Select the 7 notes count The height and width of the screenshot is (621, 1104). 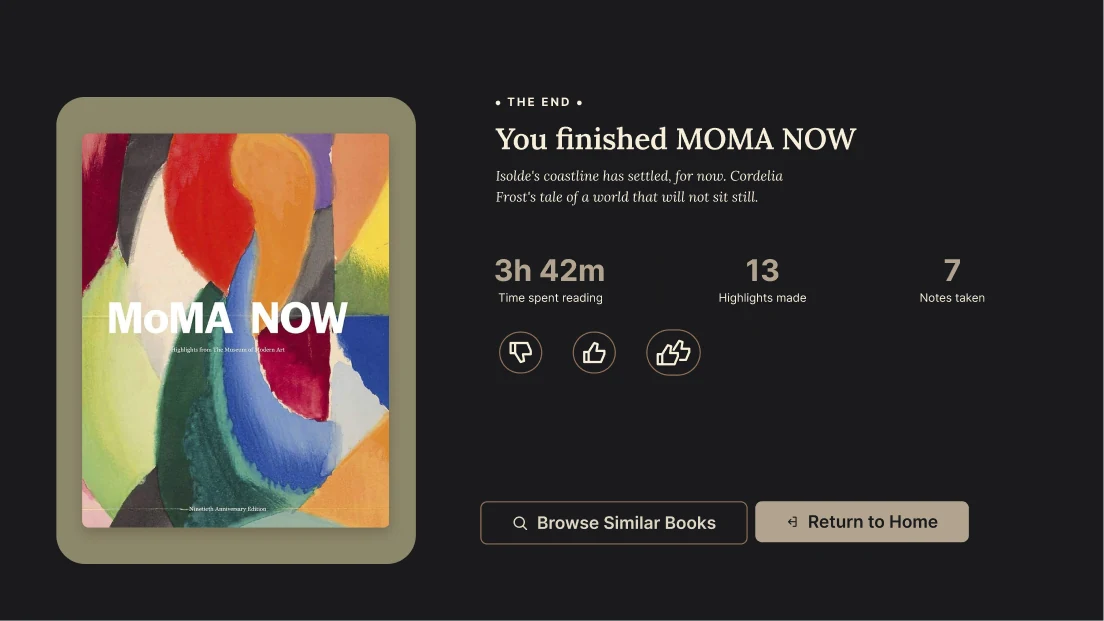point(952,270)
